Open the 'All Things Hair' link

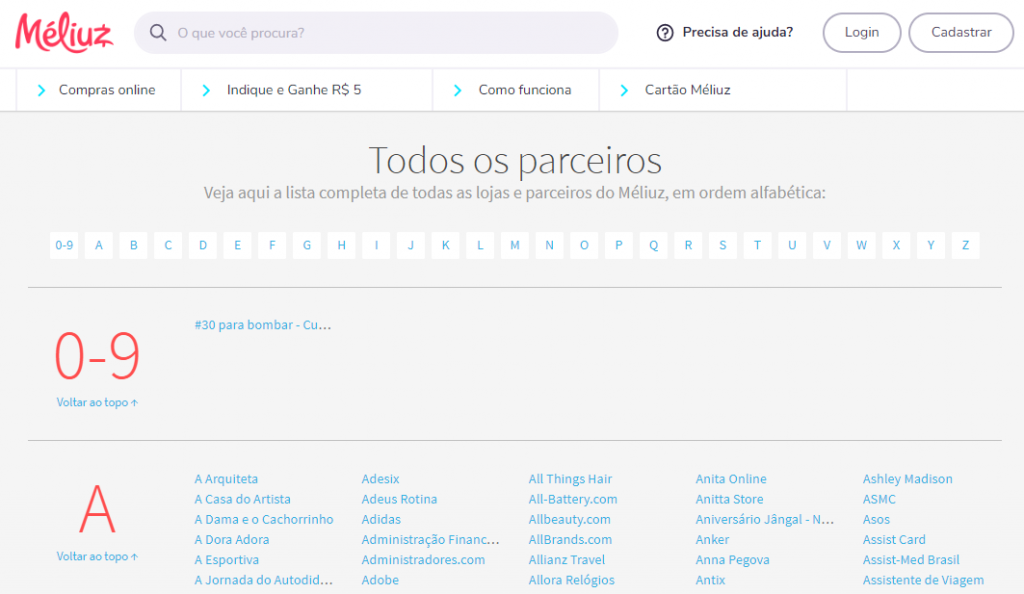pyautogui.click(x=570, y=479)
